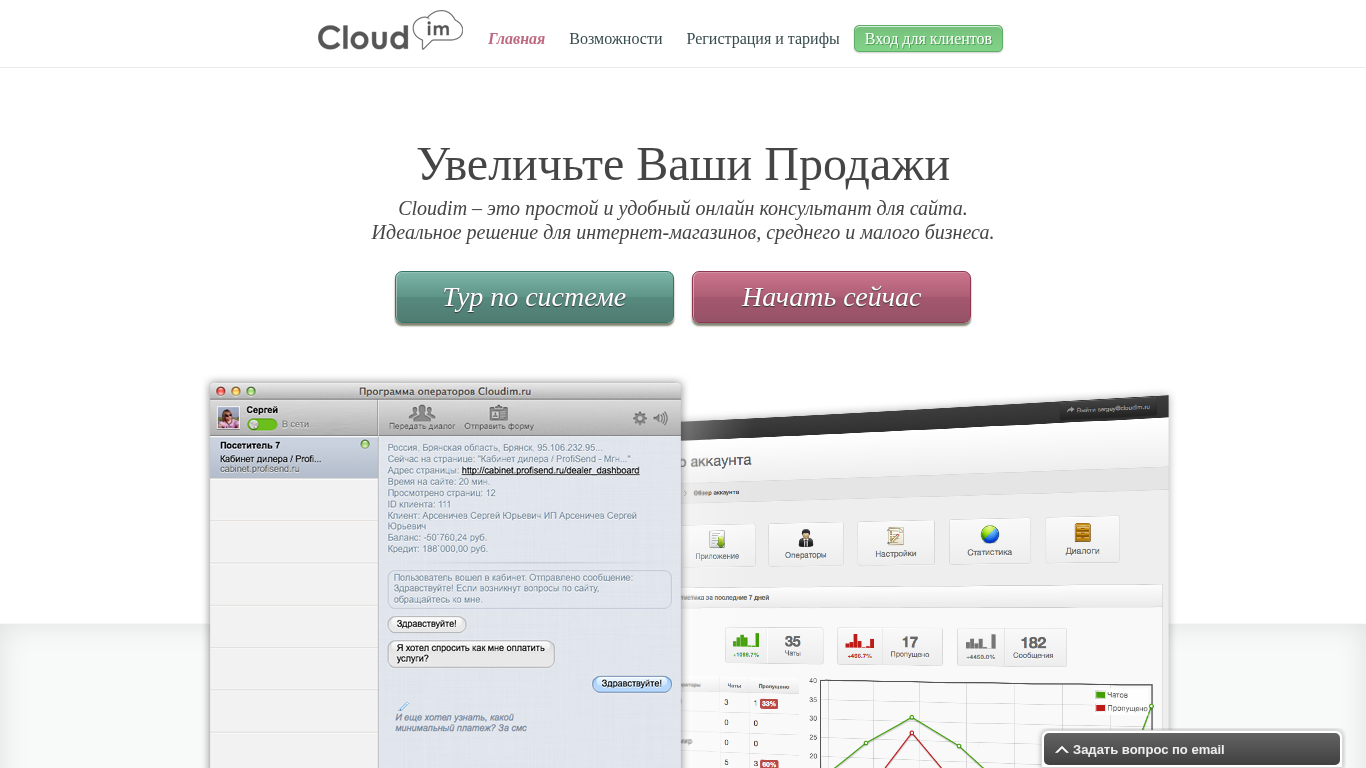Open the Приложение tile in dashboard
The height and width of the screenshot is (768, 1366).
718,545
